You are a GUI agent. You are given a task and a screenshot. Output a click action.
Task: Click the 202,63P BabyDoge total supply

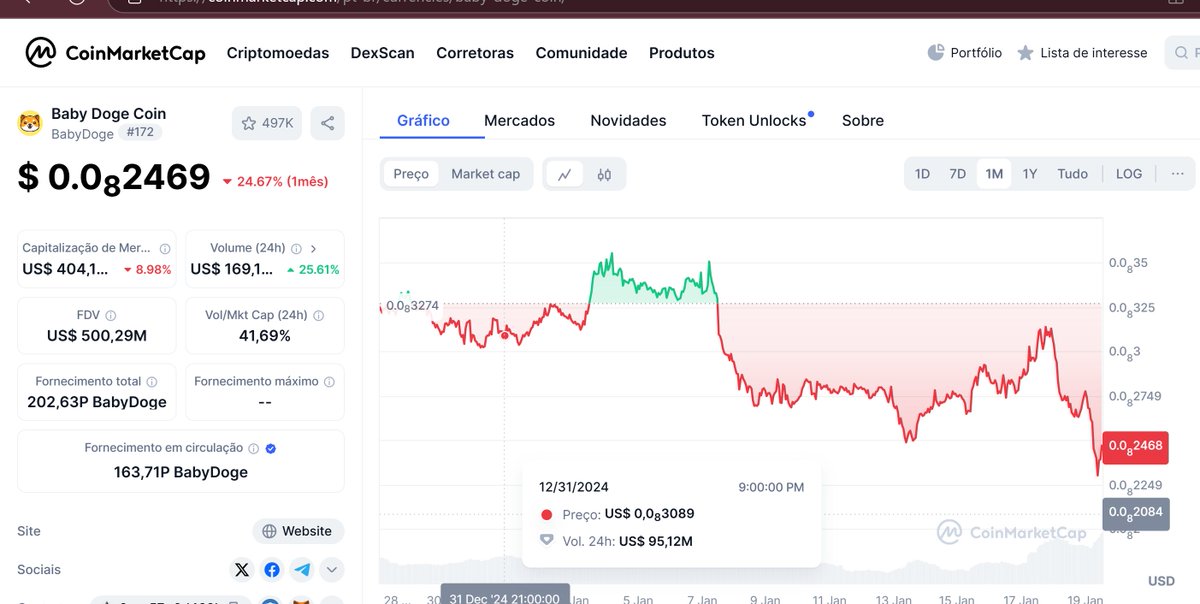(97, 403)
